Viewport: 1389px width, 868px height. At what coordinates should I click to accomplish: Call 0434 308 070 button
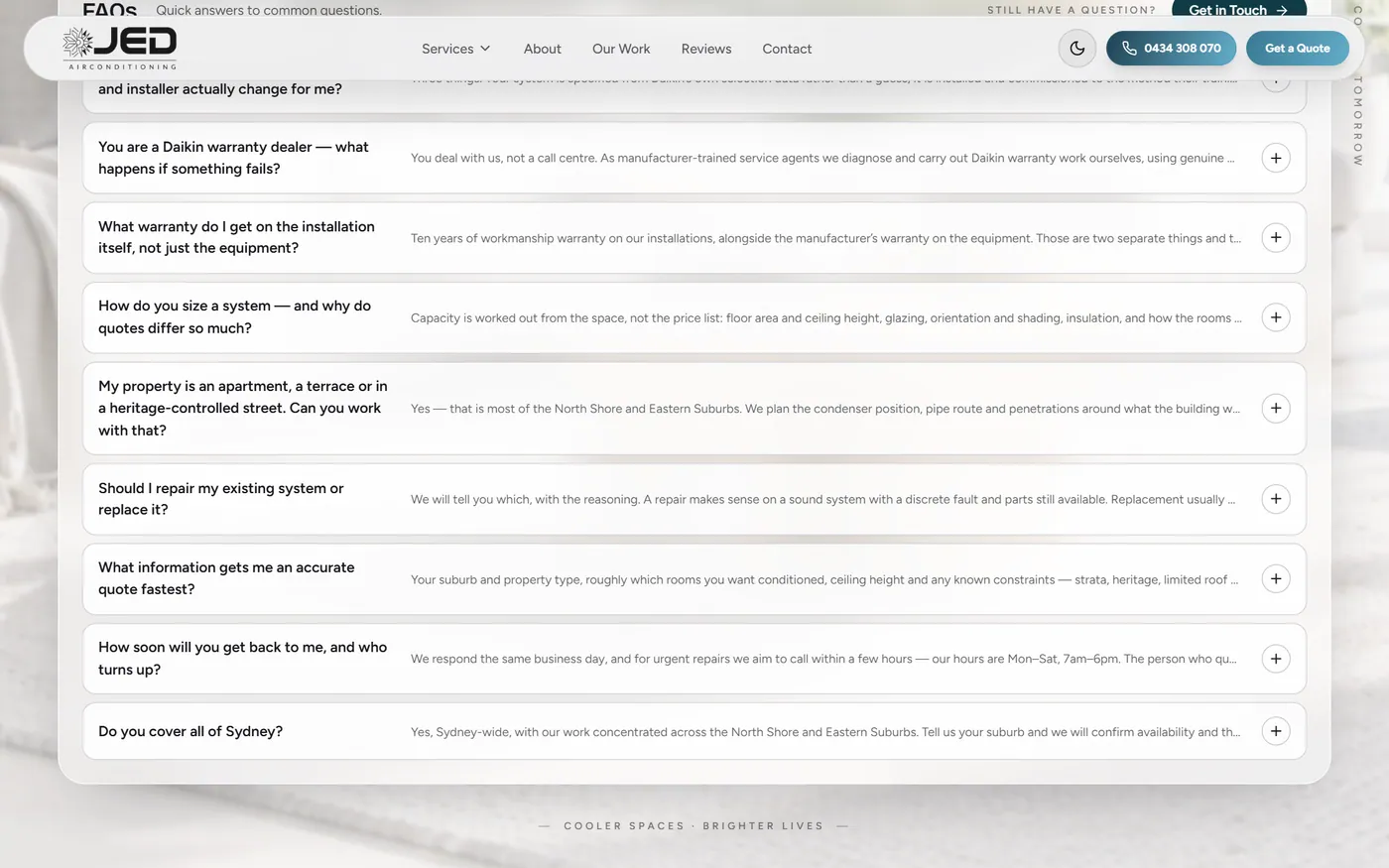coord(1172,48)
